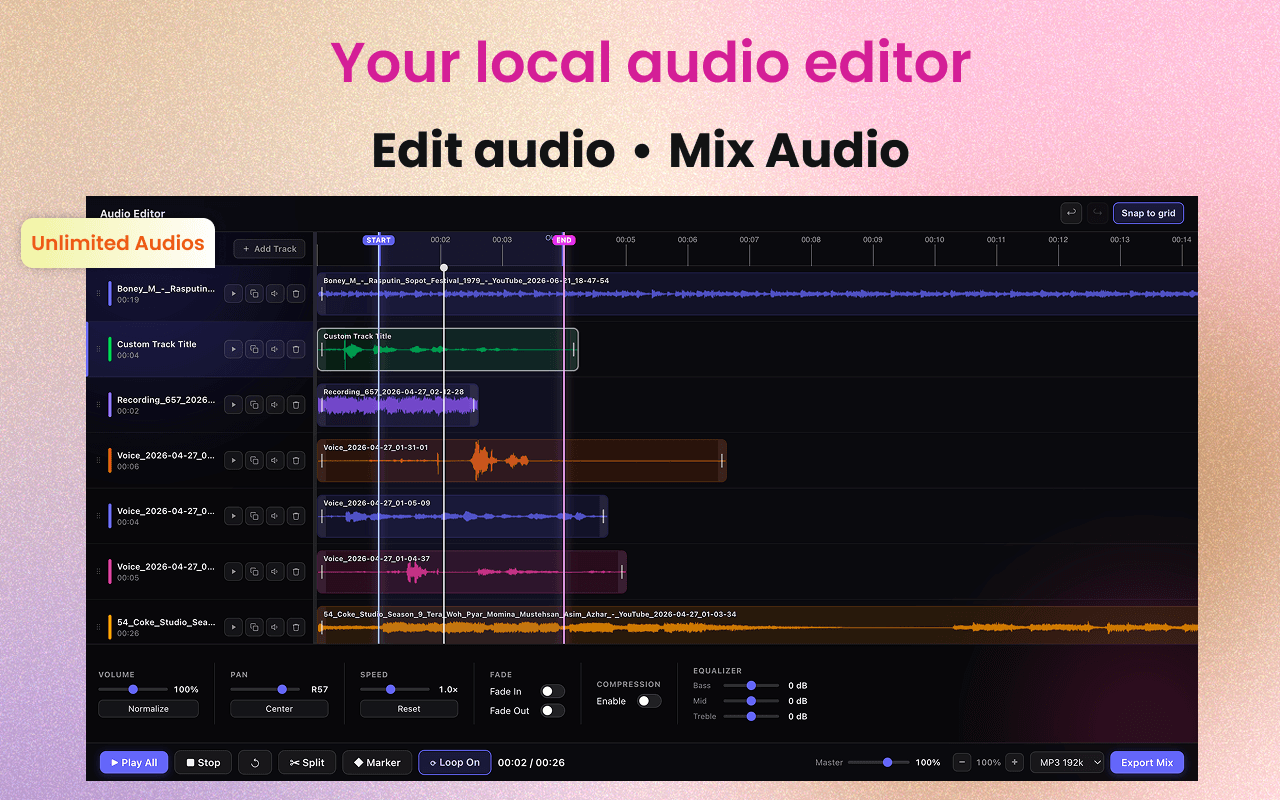This screenshot has width=1280, height=800.
Task: Reset playhead with the rewind icon
Action: coord(255,762)
